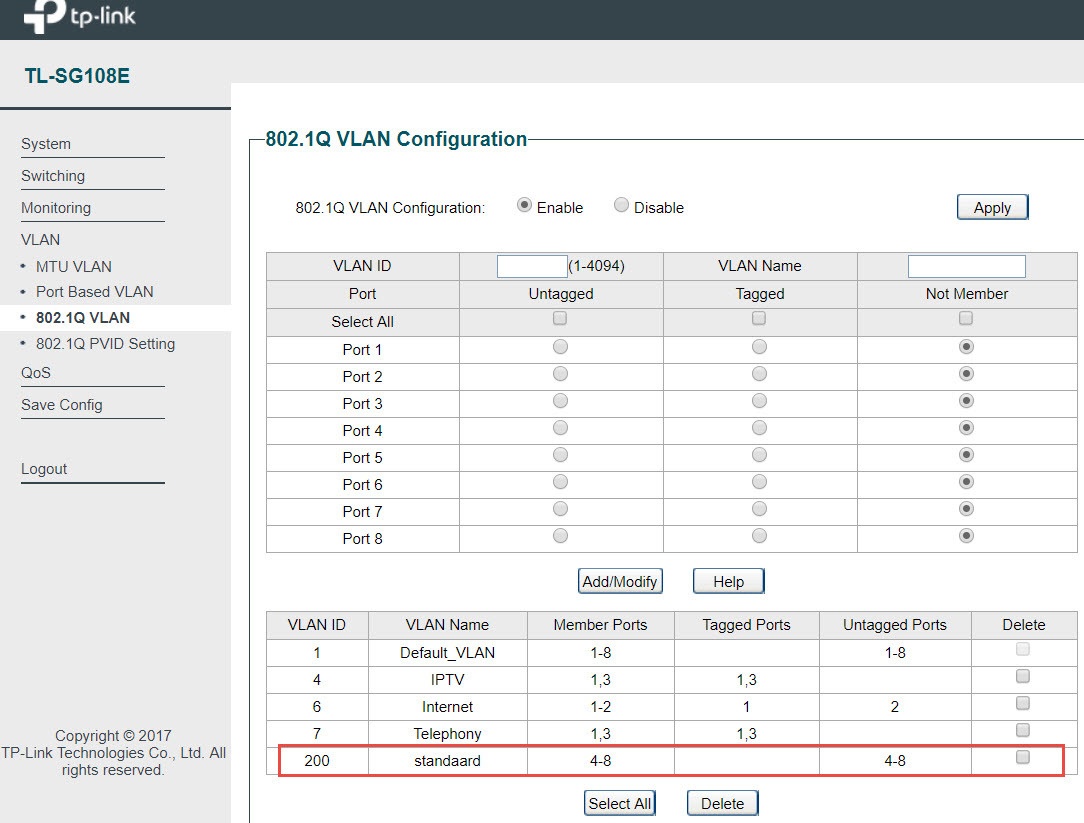Click the IPTV VLAN name cell

coord(447,680)
